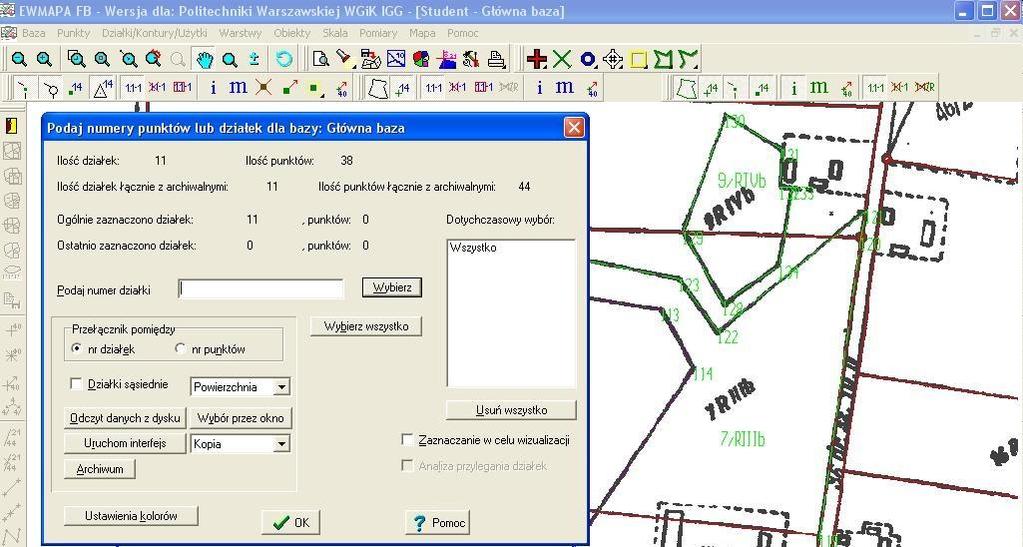Click the flashlight search tool icon
The image size is (1023, 547).
point(343,59)
